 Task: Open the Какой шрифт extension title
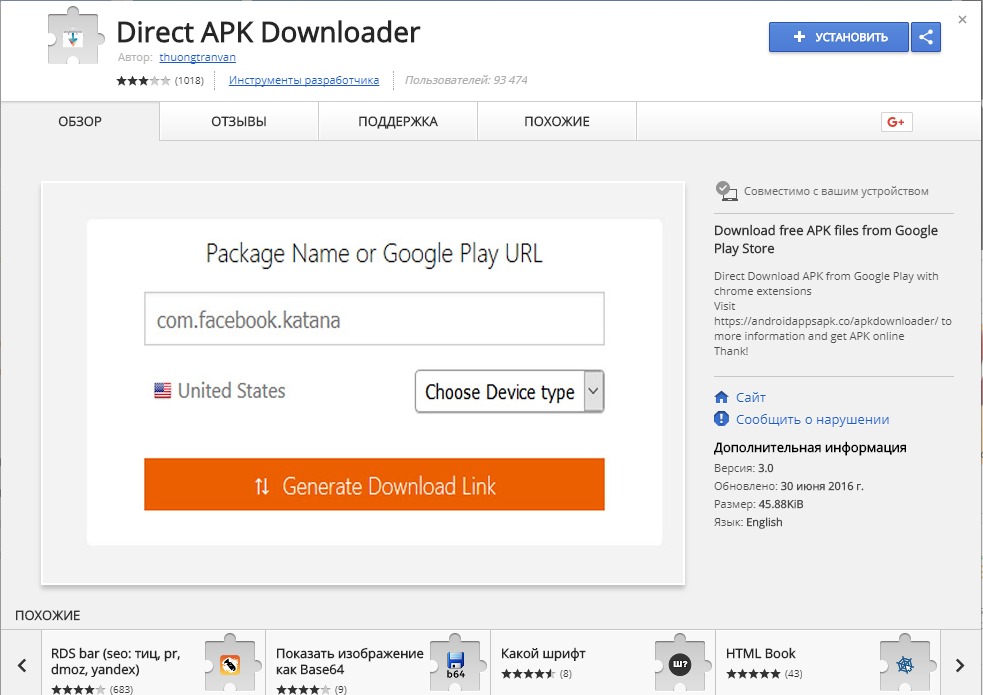(543, 654)
